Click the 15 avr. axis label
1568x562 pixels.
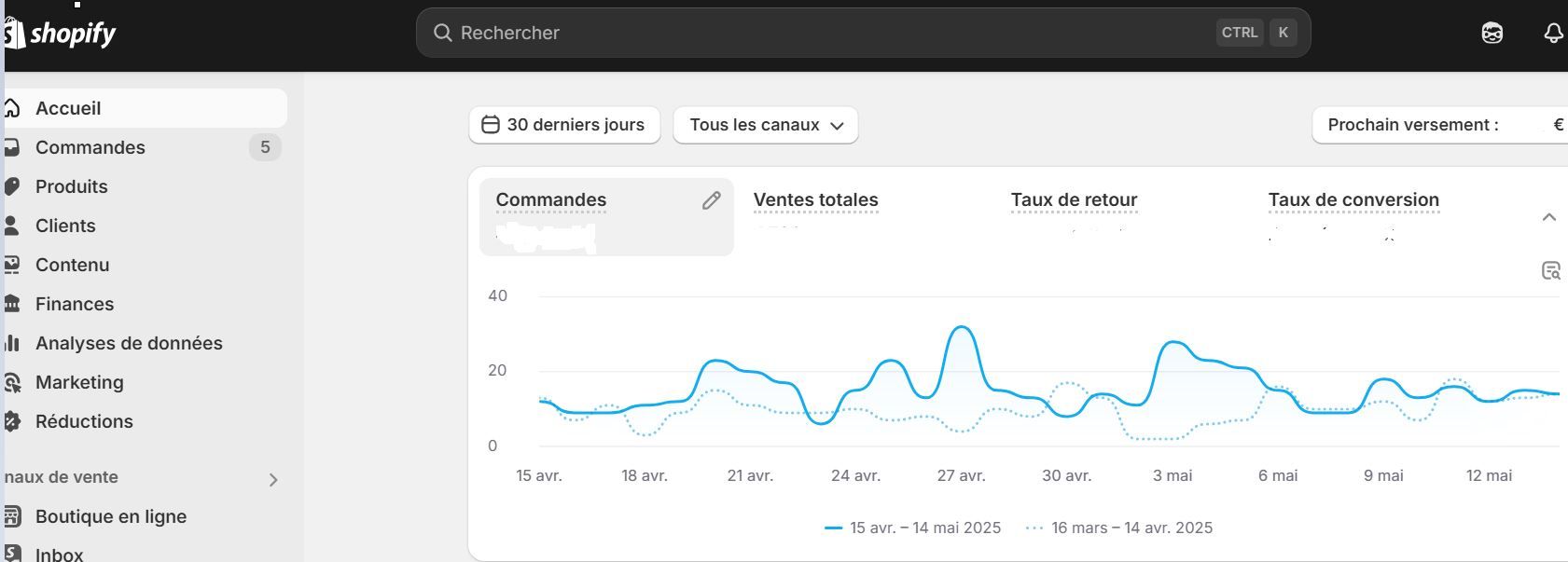point(539,475)
